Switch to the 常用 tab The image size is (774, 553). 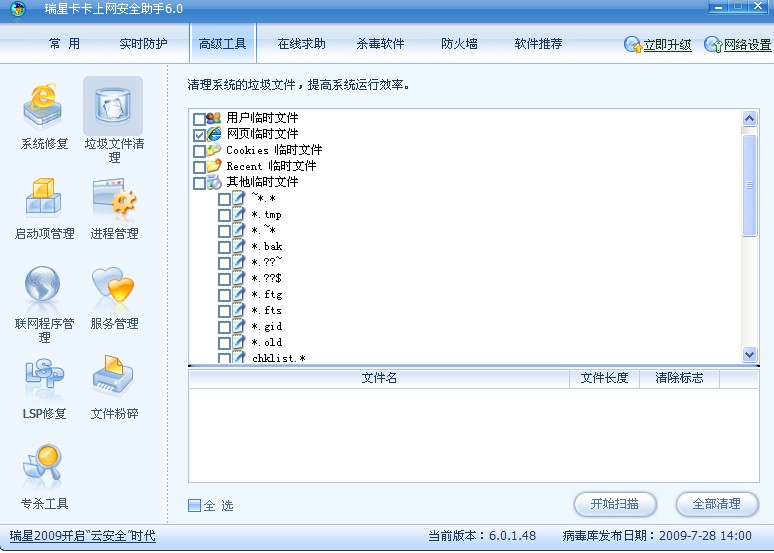tap(64, 43)
